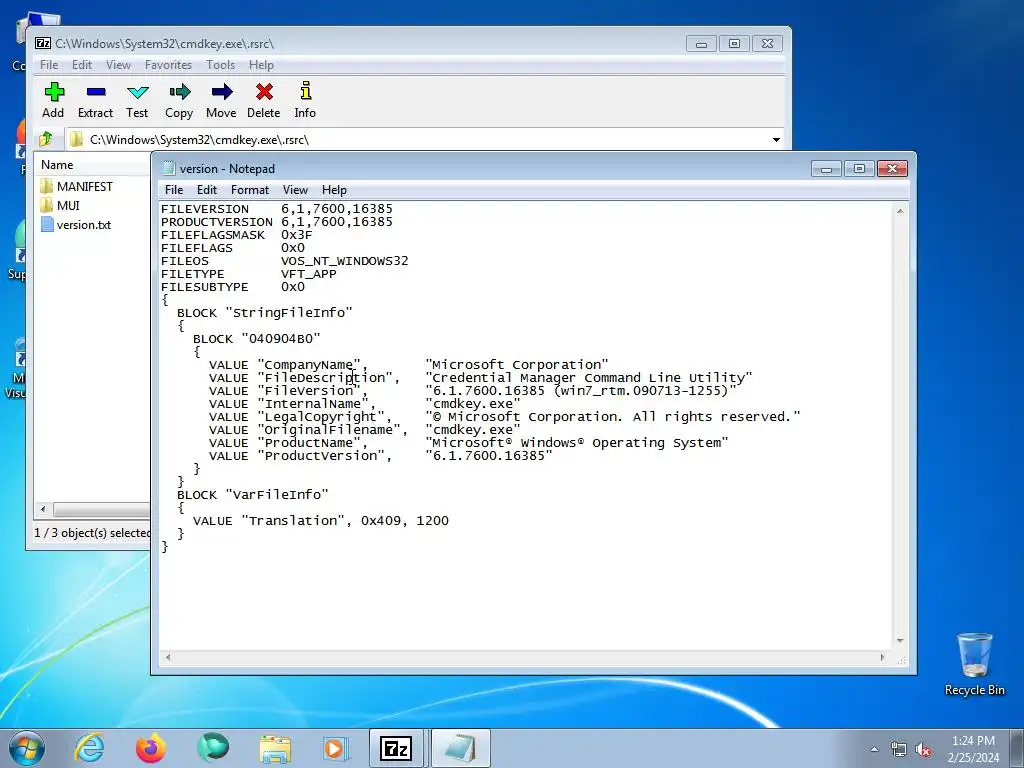Open the green globe browser on taskbar
This screenshot has height=768, width=1024.
213,748
